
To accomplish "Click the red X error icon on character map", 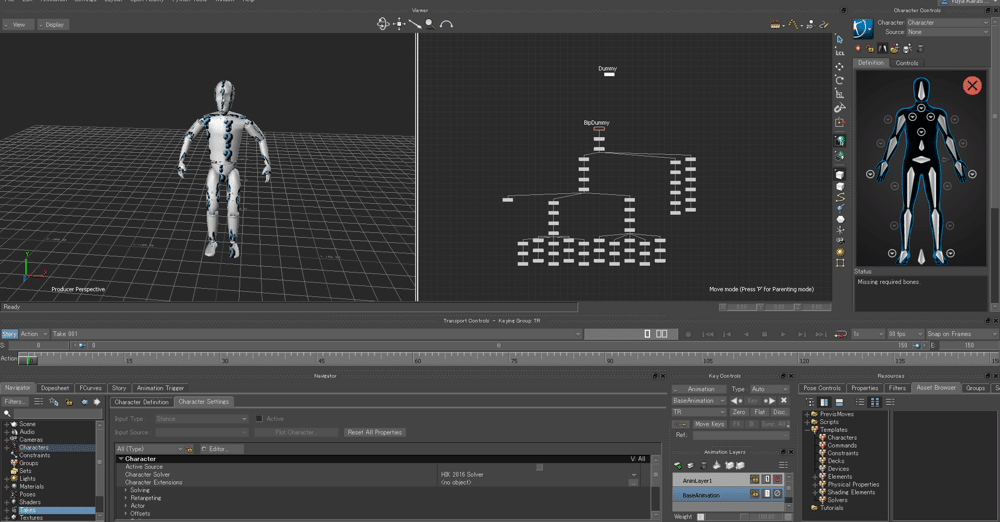I will point(972,86).
